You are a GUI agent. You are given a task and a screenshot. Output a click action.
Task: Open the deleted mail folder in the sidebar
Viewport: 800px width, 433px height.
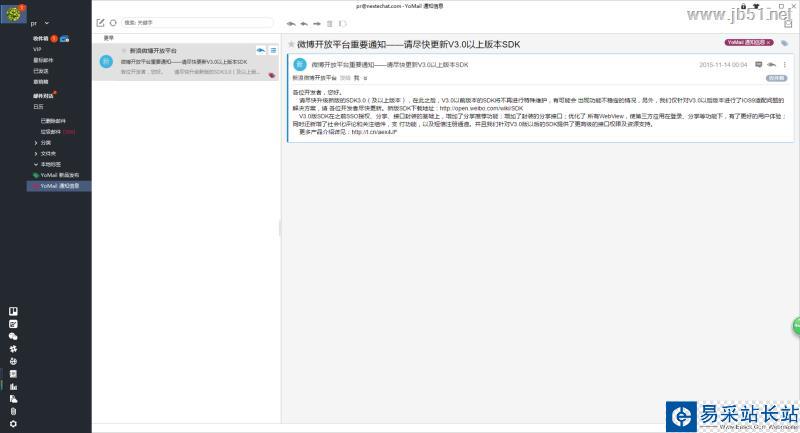[53, 121]
